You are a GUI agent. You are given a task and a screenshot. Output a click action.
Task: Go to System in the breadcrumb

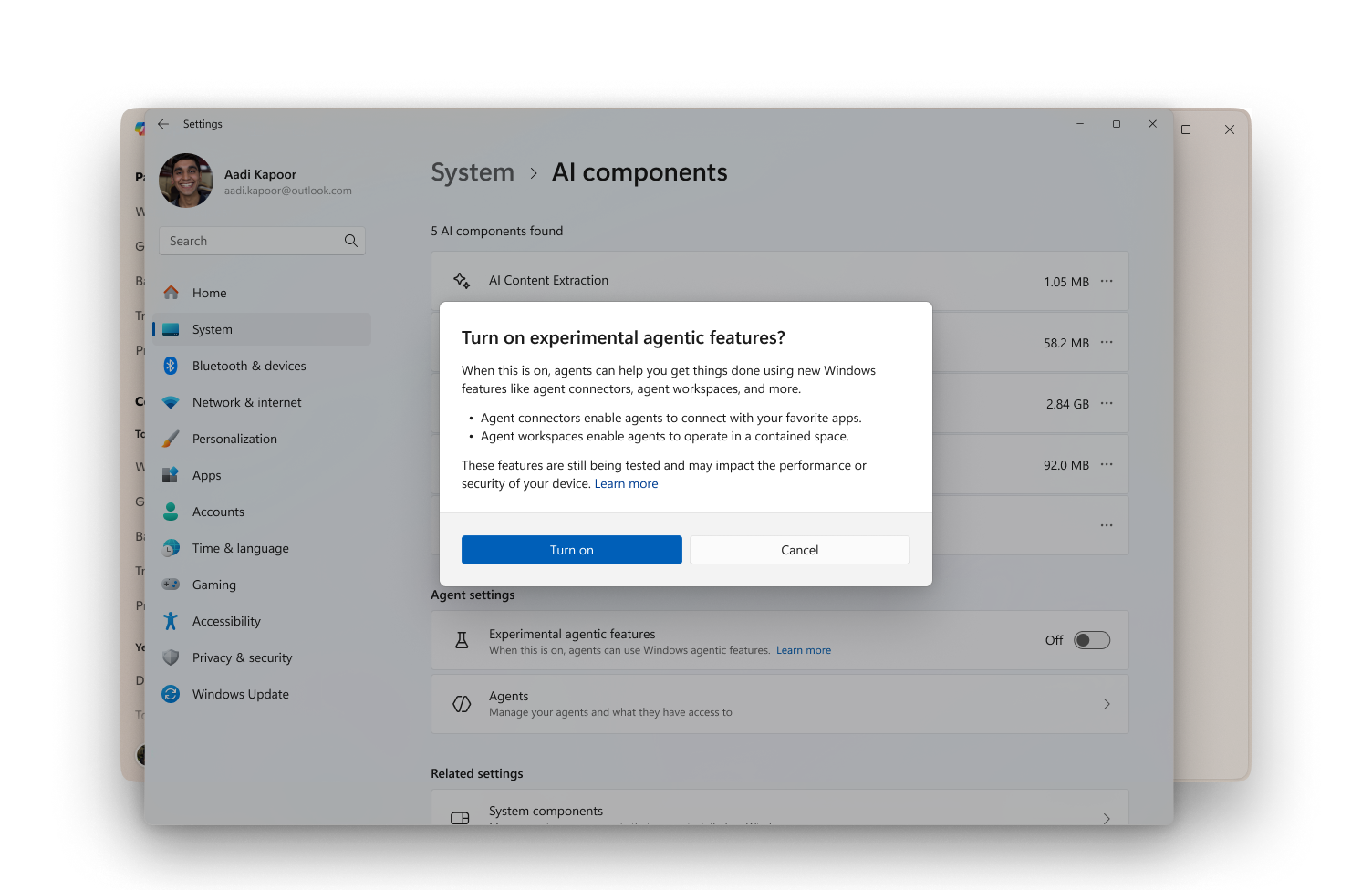(x=473, y=172)
